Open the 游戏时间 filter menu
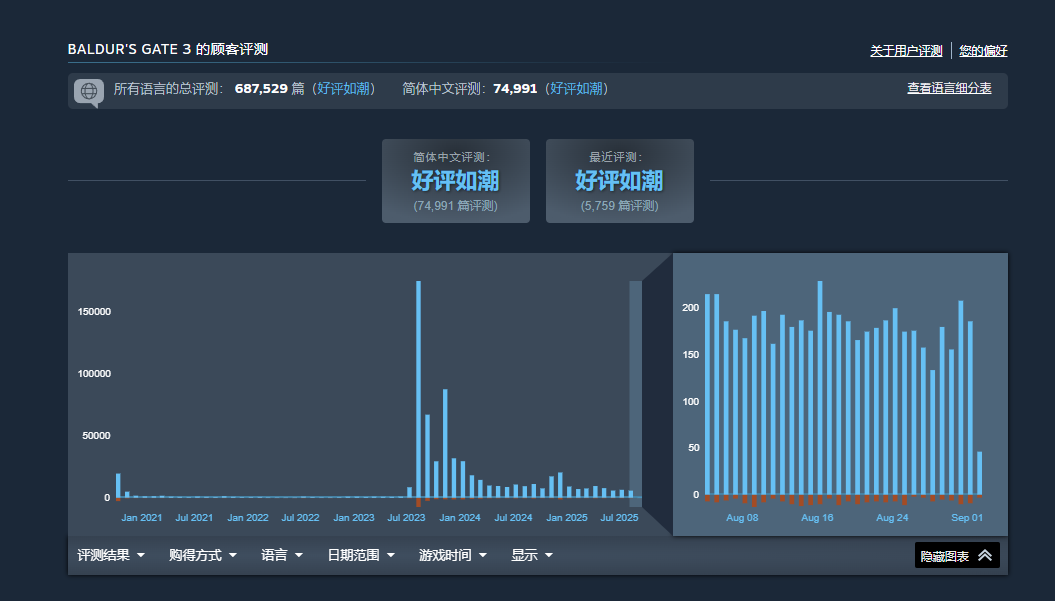This screenshot has height=601, width=1055. (x=453, y=555)
